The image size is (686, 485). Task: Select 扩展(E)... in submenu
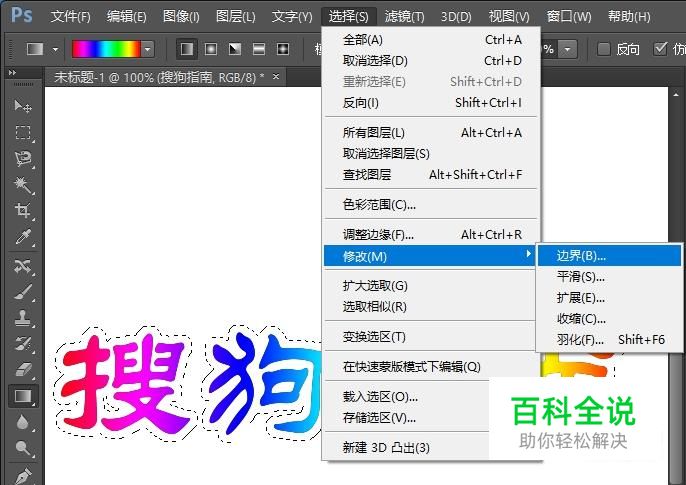[609, 298]
